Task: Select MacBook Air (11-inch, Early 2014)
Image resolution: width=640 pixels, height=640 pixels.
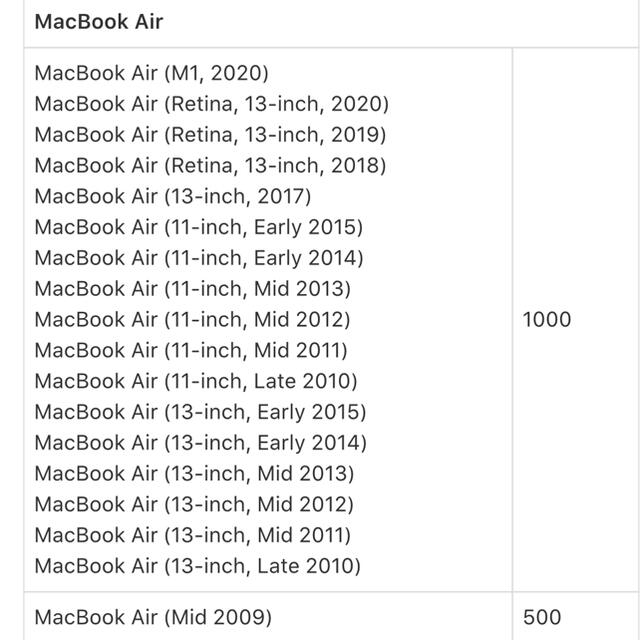Action: [x=199, y=258]
